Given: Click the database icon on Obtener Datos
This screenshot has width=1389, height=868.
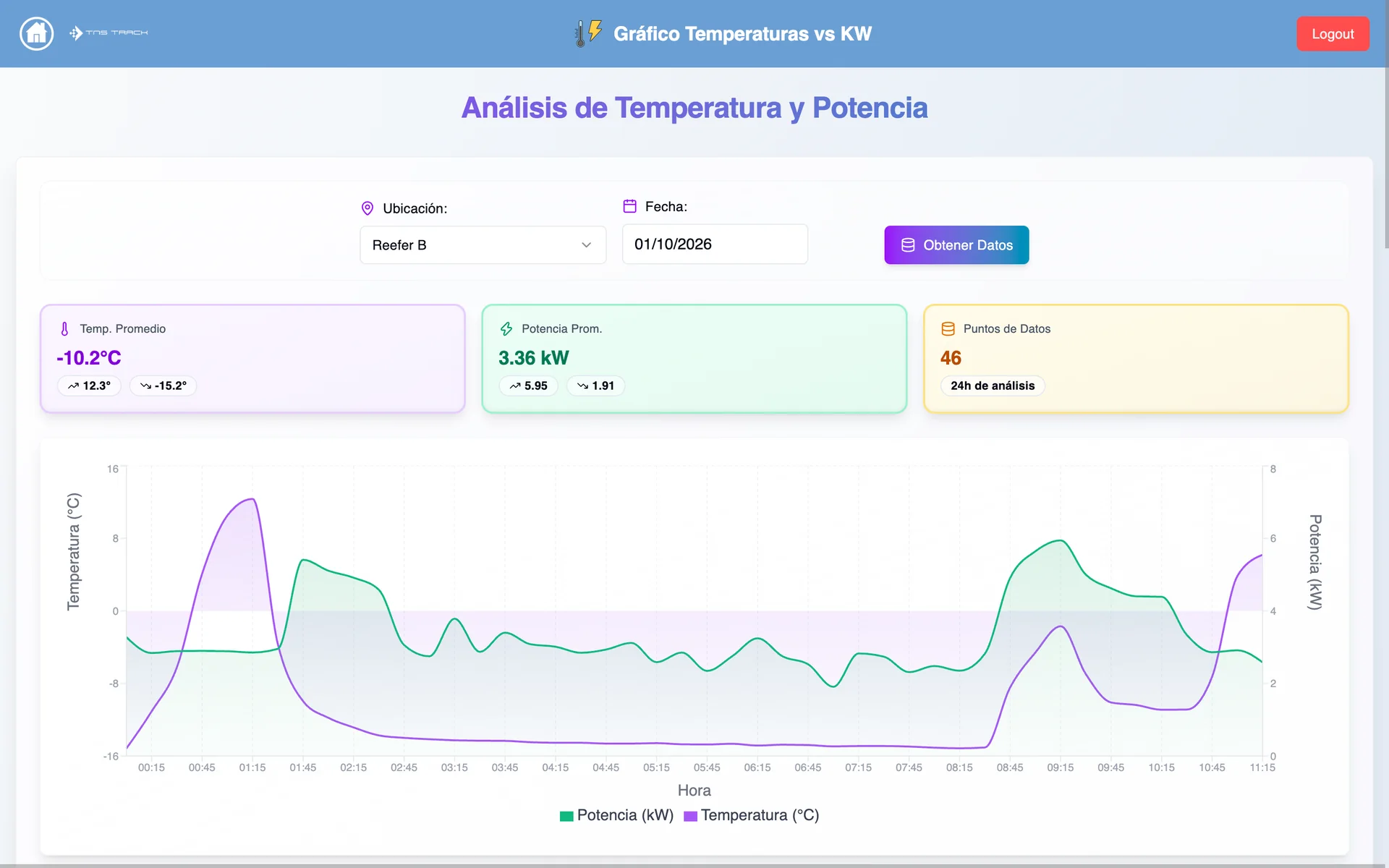Looking at the screenshot, I should 908,245.
